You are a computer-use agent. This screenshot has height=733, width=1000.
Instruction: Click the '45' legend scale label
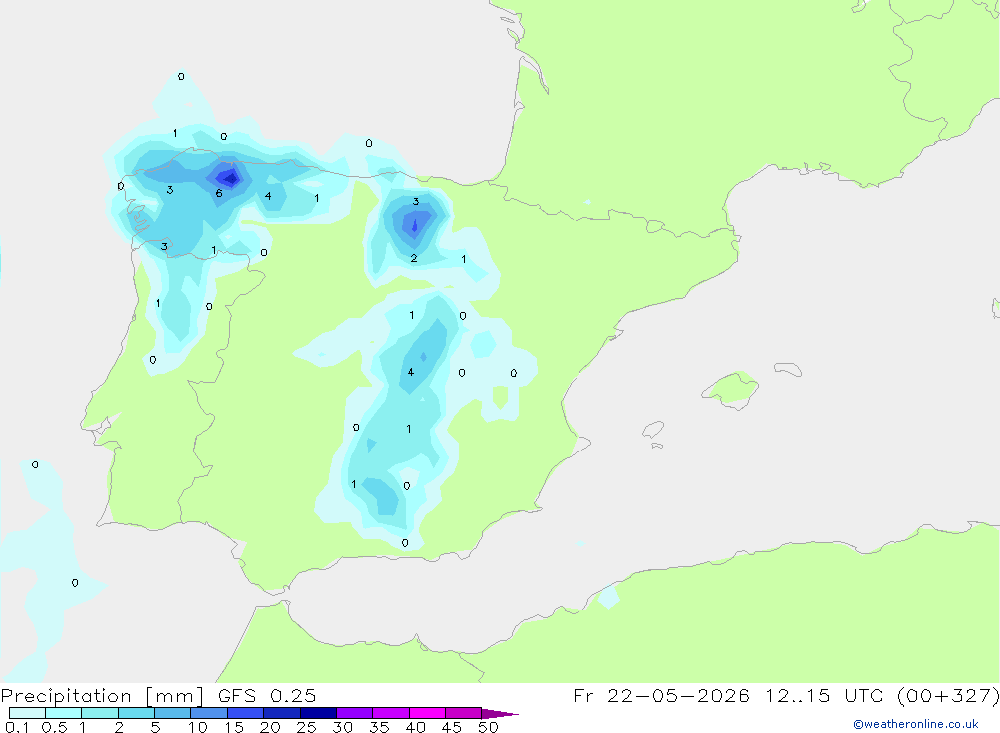pyautogui.click(x=452, y=727)
